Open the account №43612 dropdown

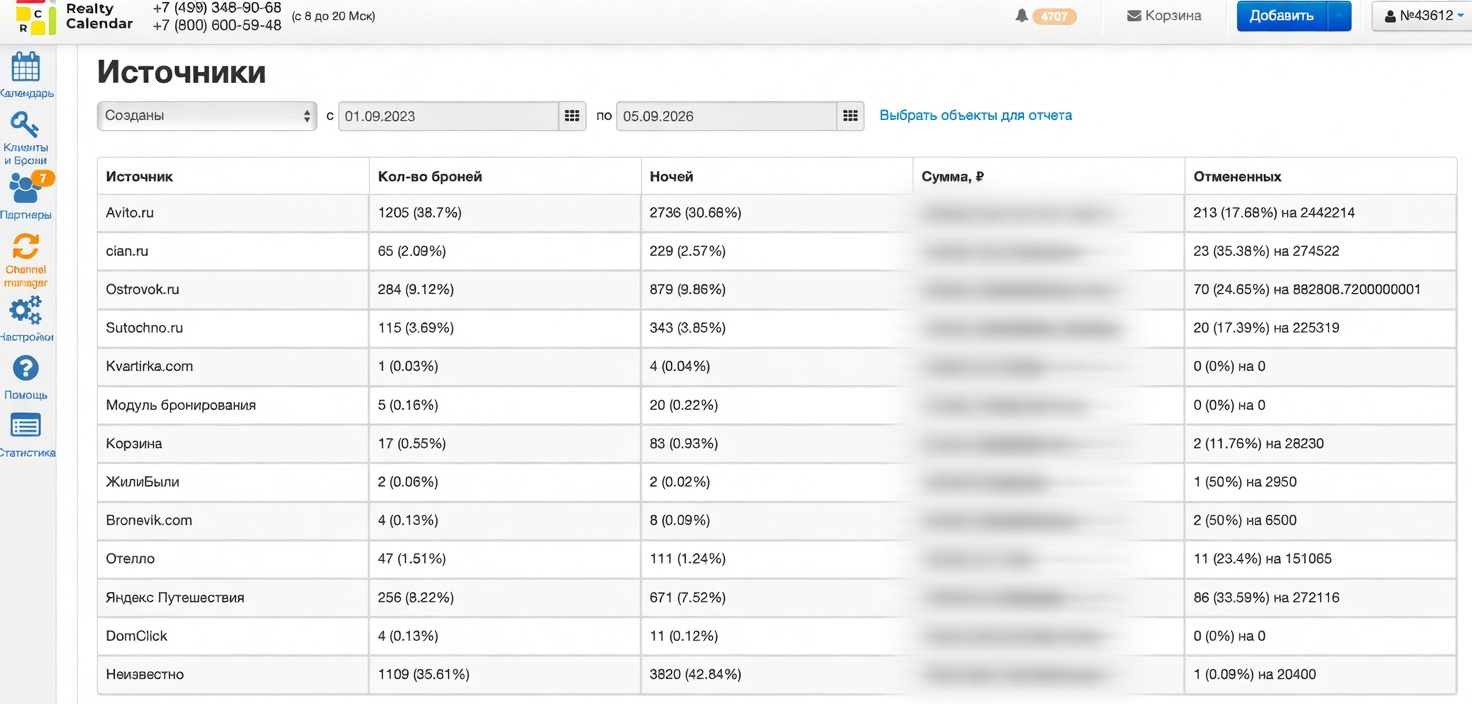(x=1425, y=16)
